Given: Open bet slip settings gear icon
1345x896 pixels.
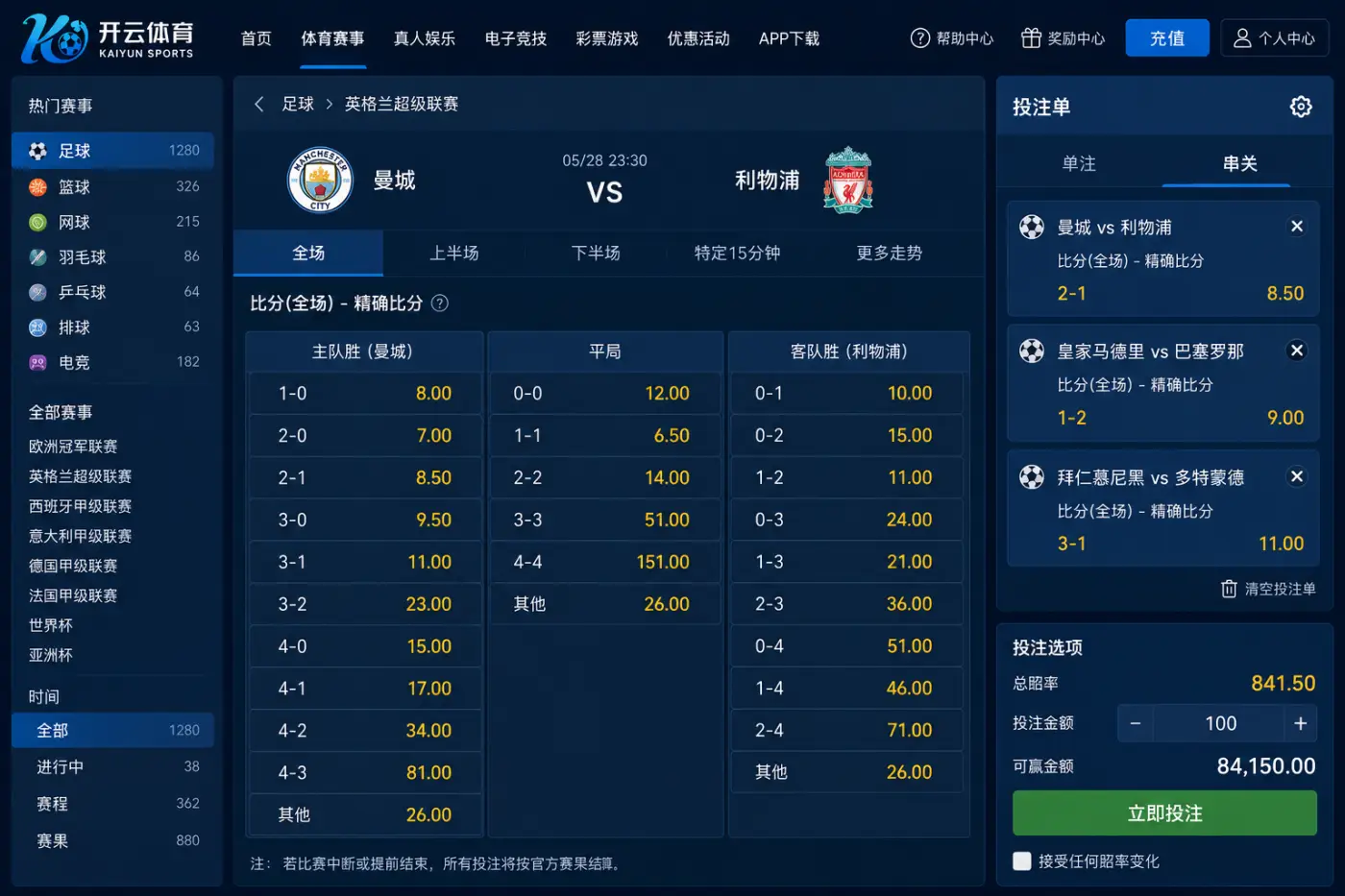Looking at the screenshot, I should point(1301,107).
